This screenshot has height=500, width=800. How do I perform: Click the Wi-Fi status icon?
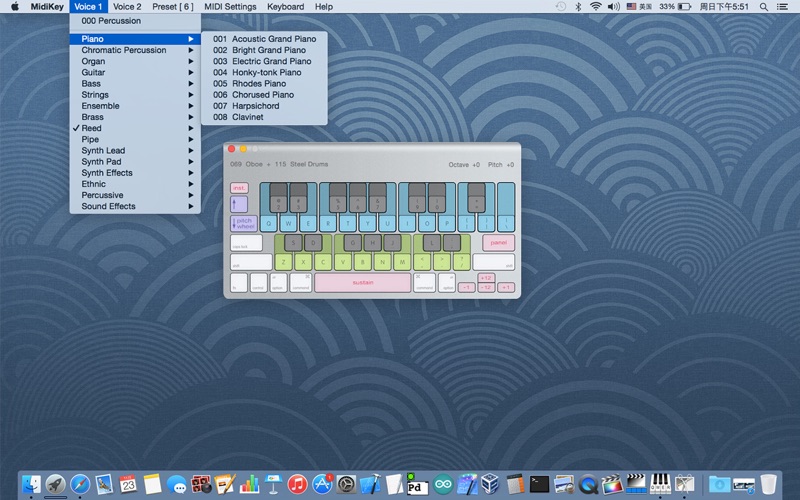coord(596,7)
